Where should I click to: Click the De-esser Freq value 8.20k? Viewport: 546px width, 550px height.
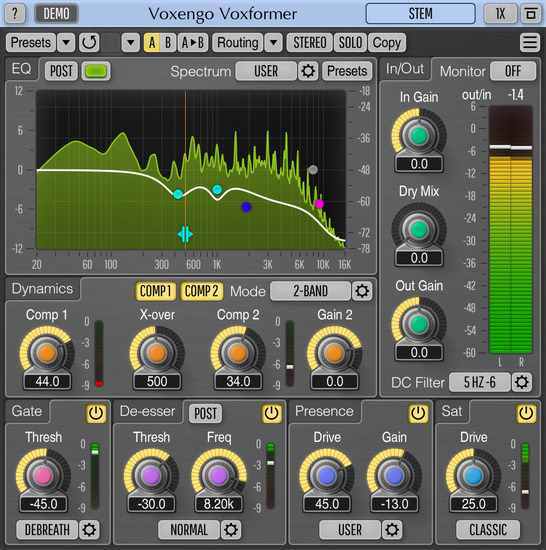coord(218,504)
